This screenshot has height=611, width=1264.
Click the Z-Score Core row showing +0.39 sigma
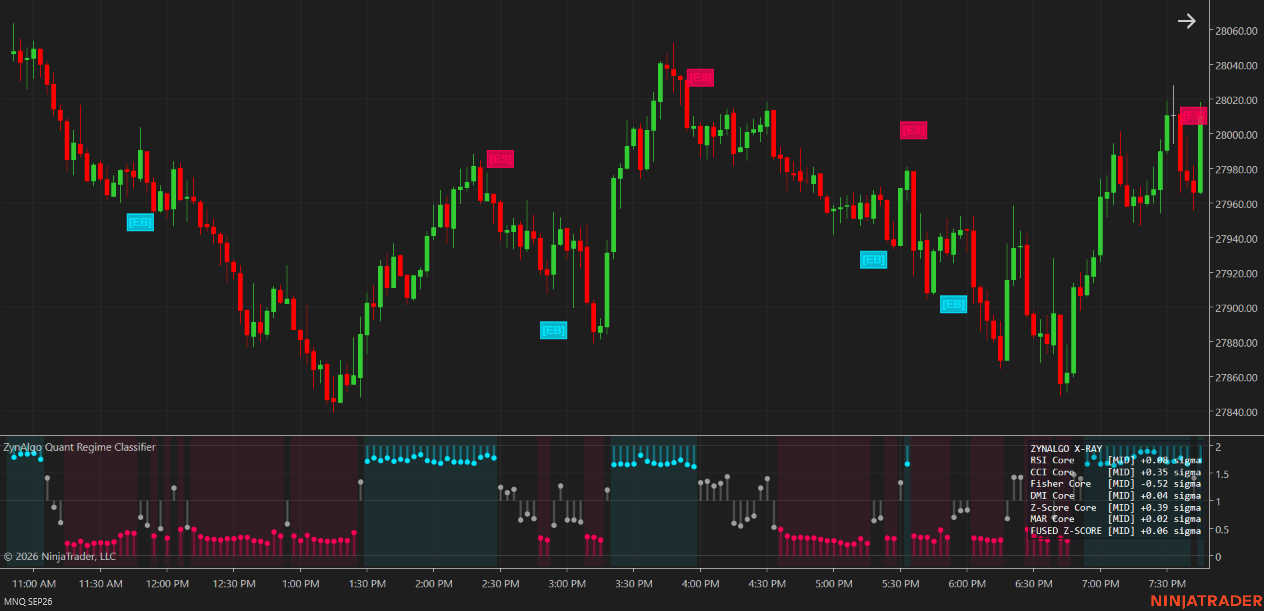(1115, 508)
